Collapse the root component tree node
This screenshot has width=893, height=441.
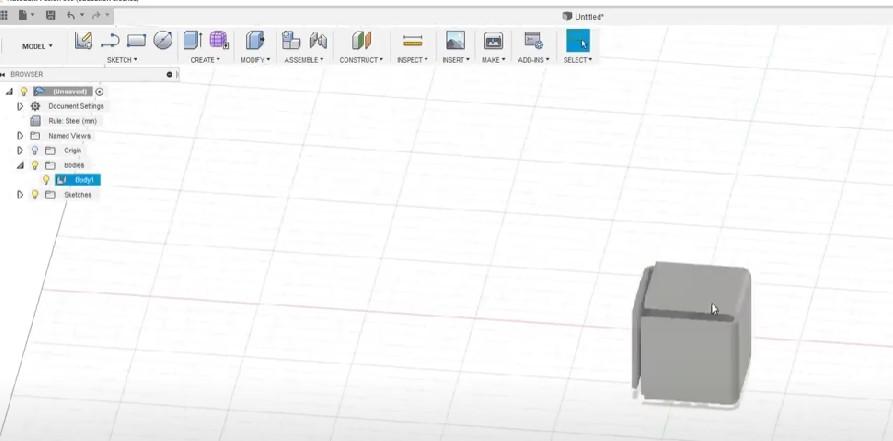(9, 91)
